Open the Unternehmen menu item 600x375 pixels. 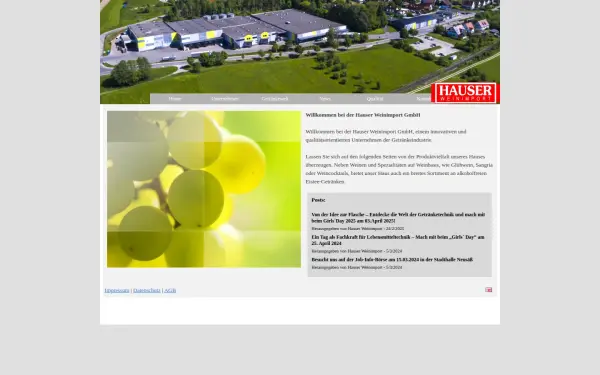pos(225,99)
